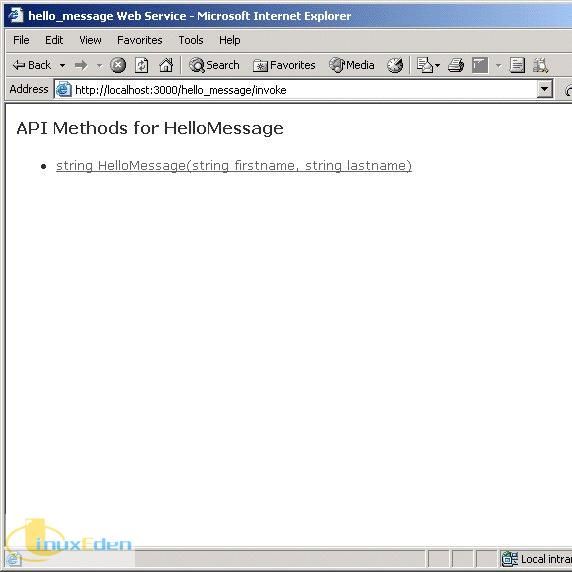This screenshot has width=572, height=572.
Task: Open the Forward history dropdown arrow
Action: (x=99, y=66)
